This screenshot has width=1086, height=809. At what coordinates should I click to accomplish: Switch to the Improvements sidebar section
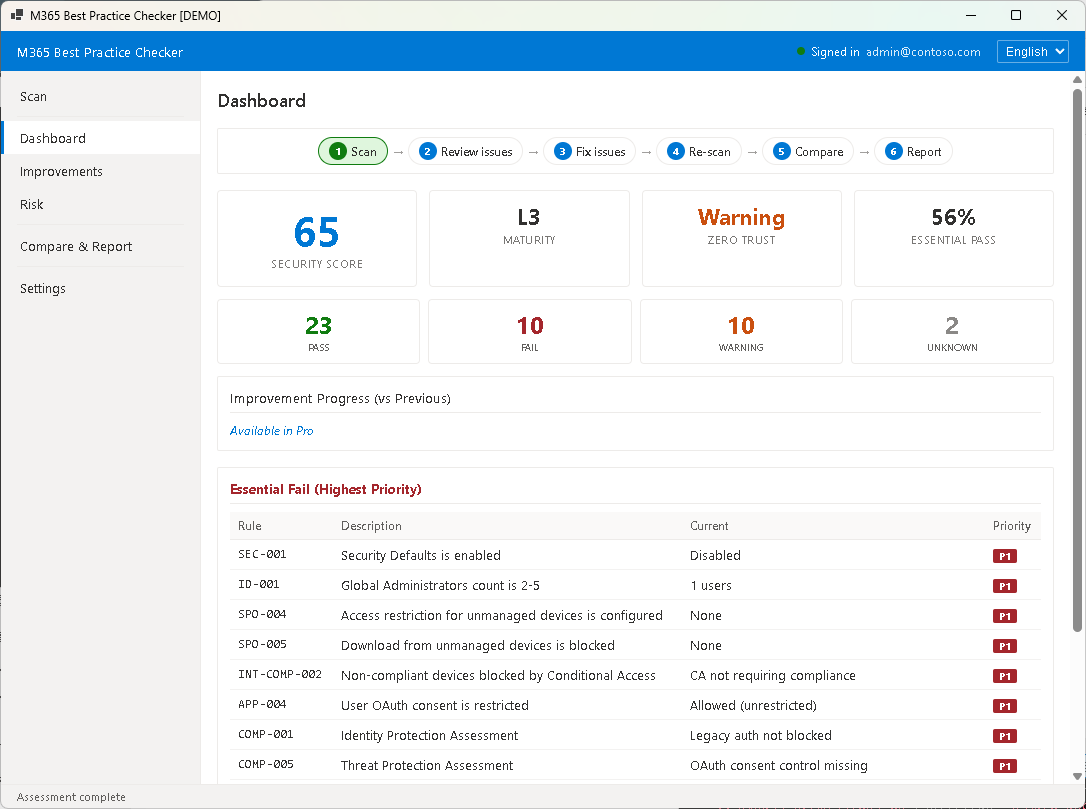[x=62, y=171]
